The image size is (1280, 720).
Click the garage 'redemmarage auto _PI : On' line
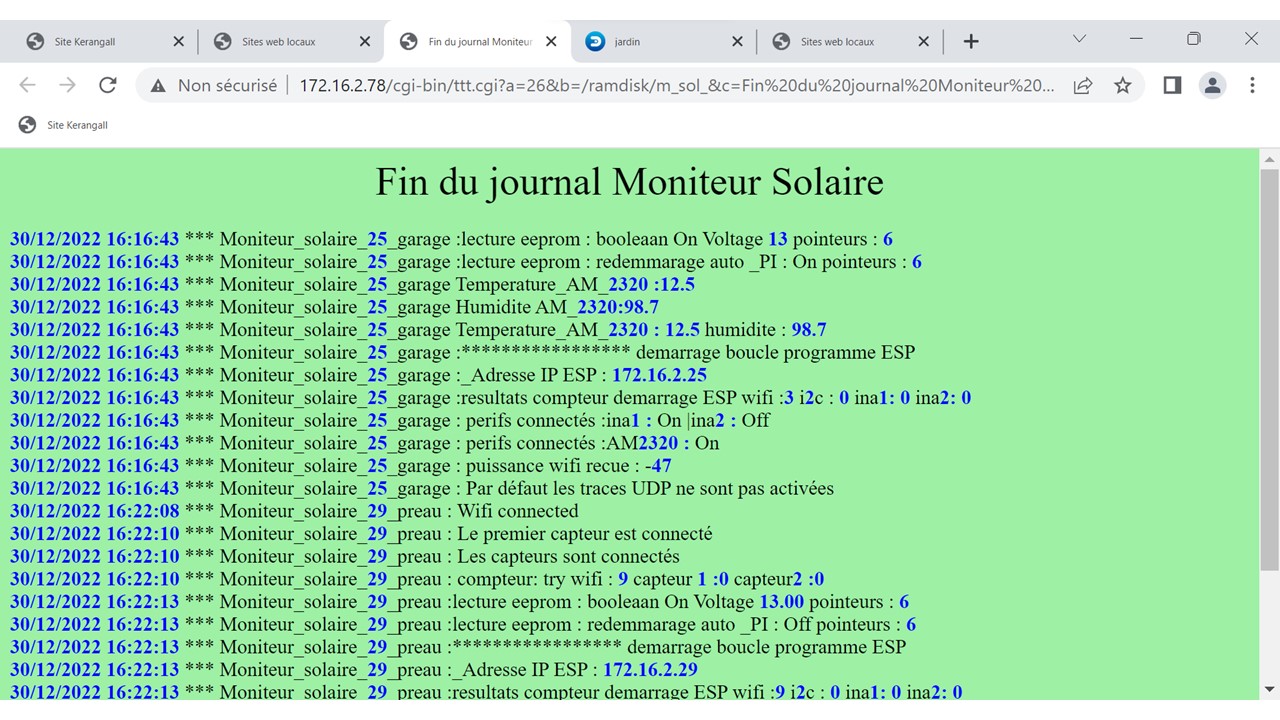click(x=466, y=262)
